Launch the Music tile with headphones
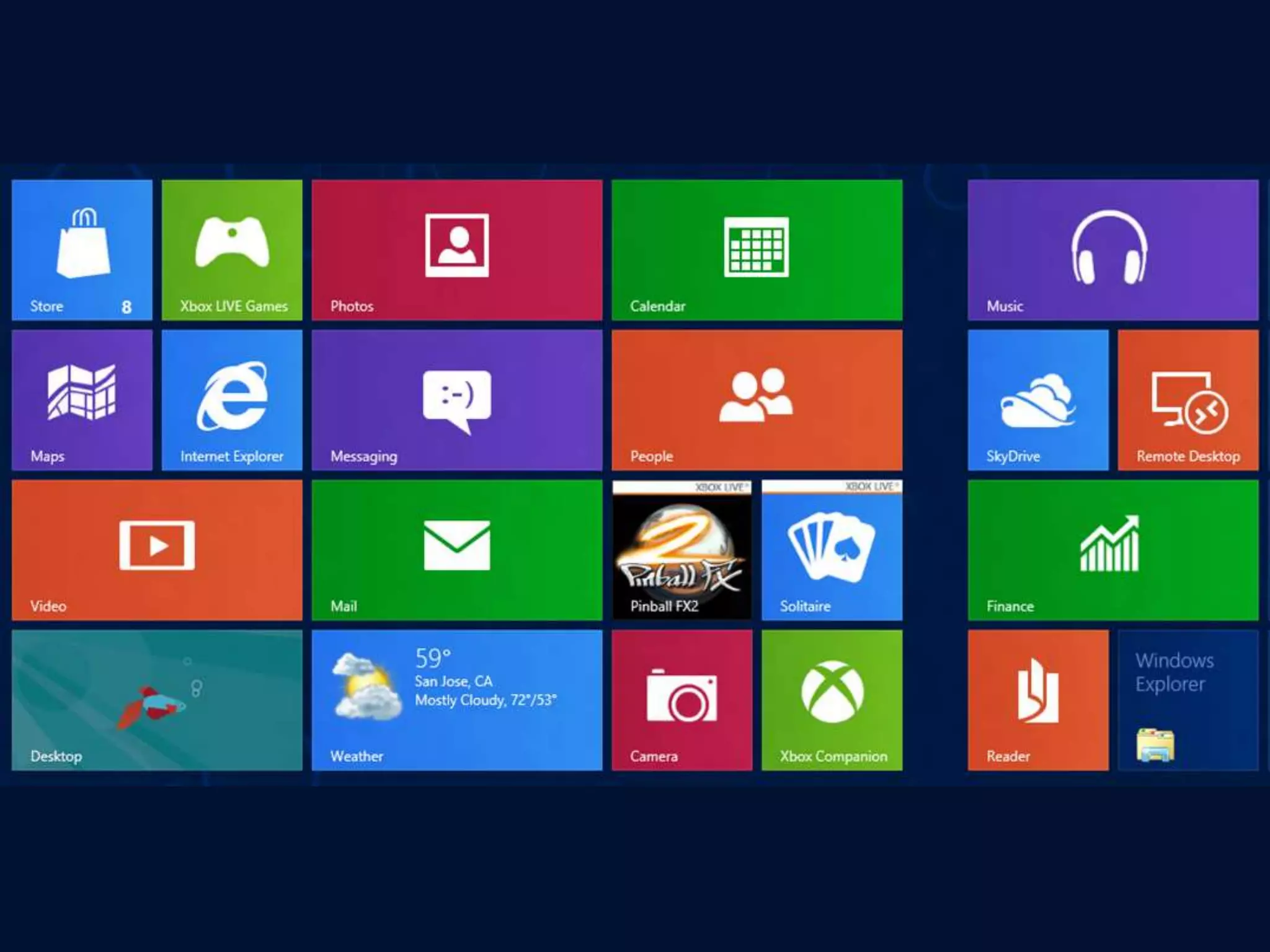Image resolution: width=1270 pixels, height=952 pixels. pos(1113,250)
